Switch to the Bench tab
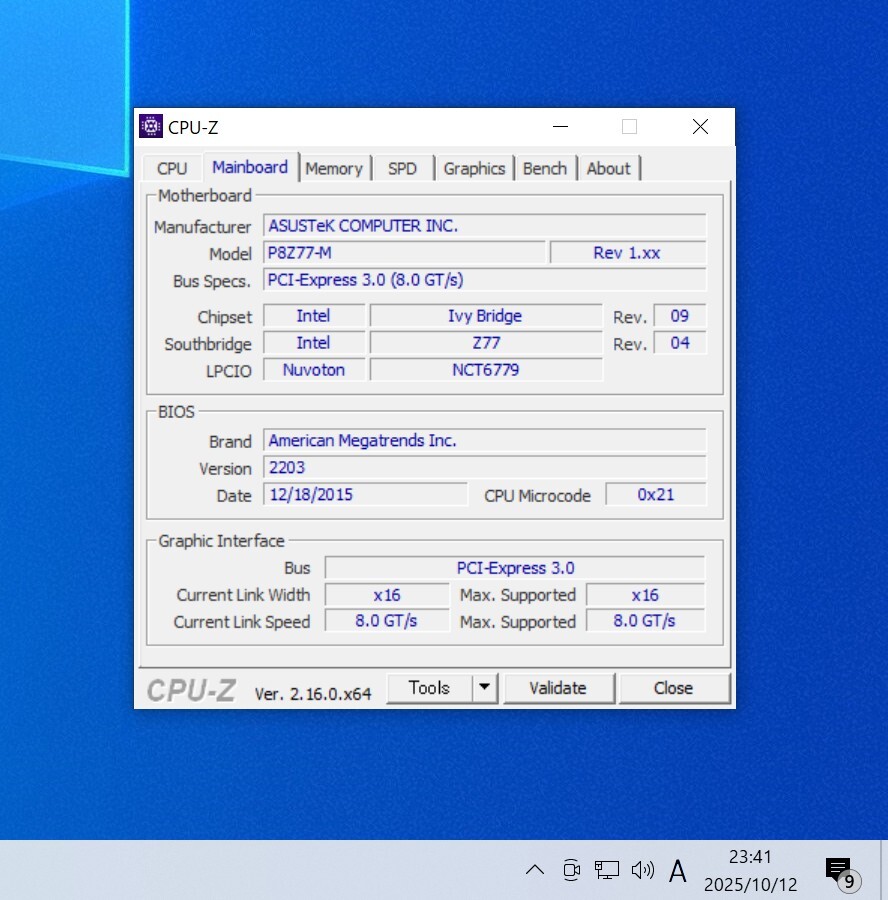 click(544, 169)
